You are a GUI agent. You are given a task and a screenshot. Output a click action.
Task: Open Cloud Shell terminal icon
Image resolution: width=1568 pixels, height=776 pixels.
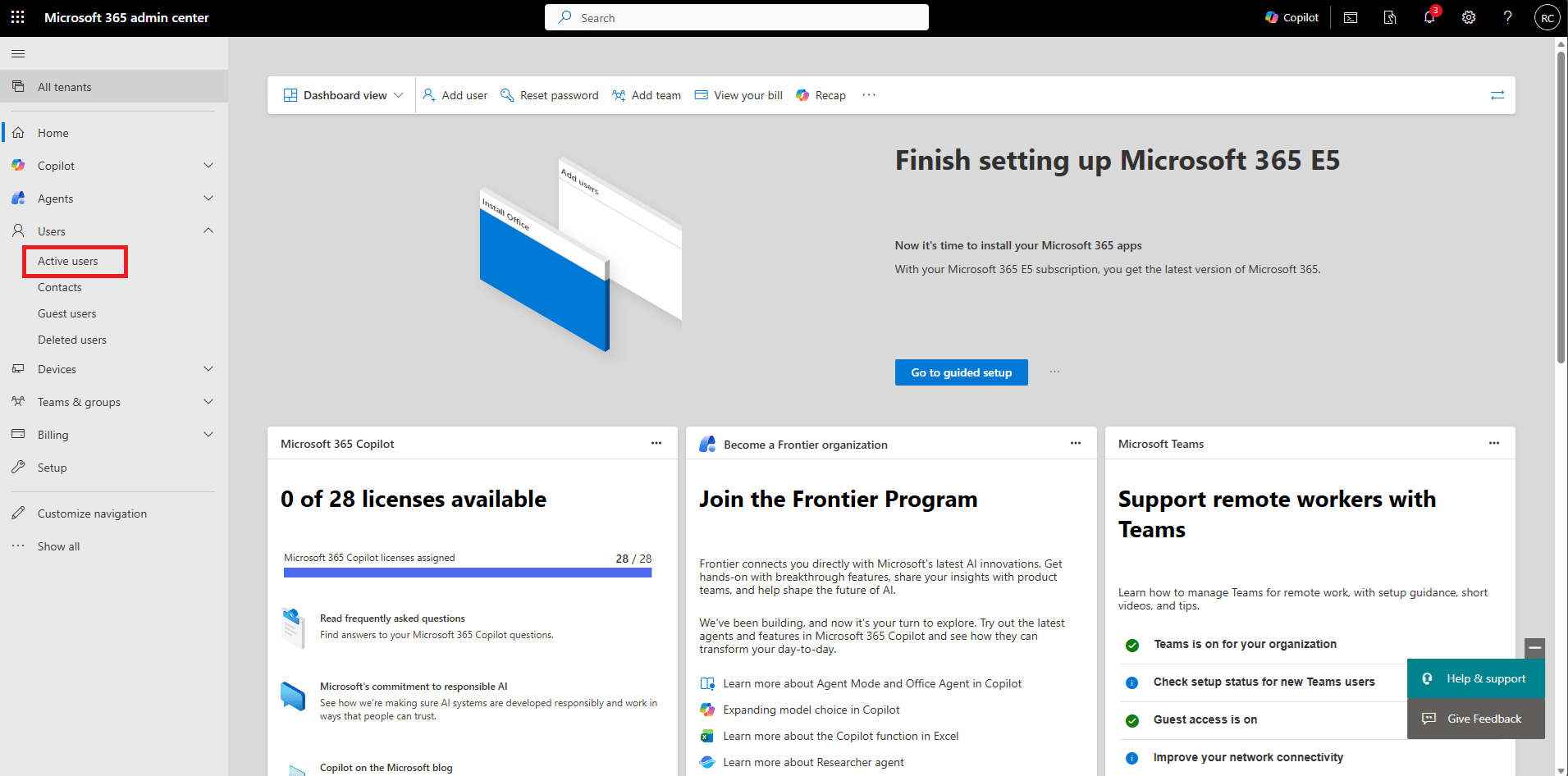pyautogui.click(x=1351, y=17)
